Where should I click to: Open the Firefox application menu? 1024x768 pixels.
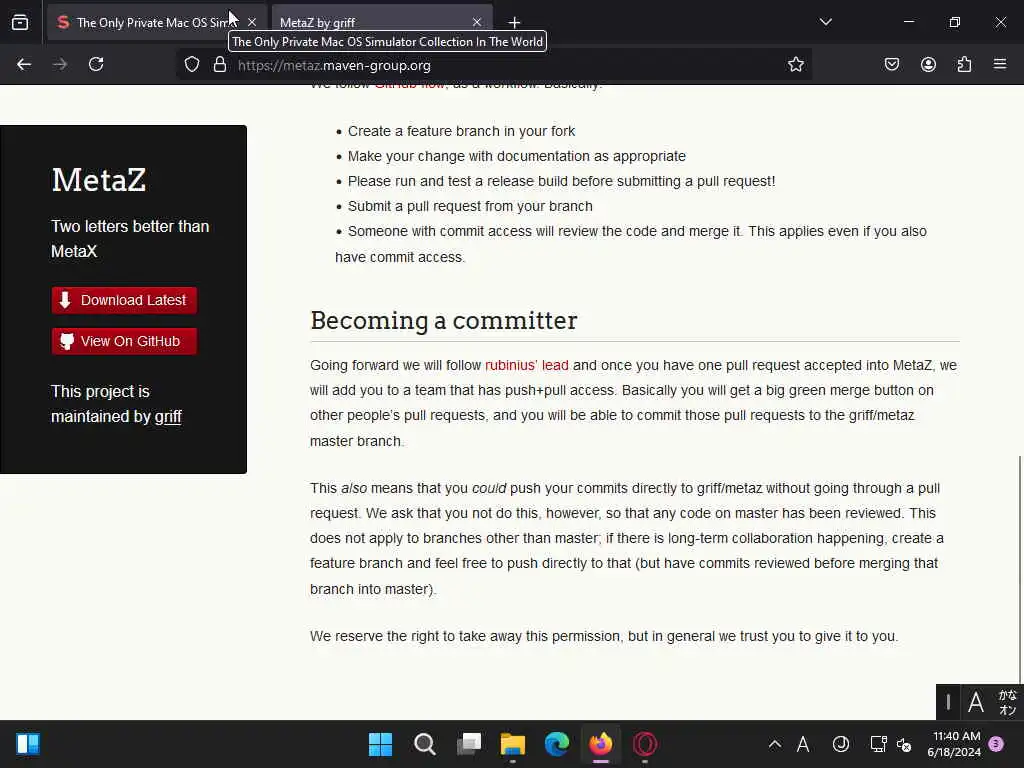click(1000, 65)
